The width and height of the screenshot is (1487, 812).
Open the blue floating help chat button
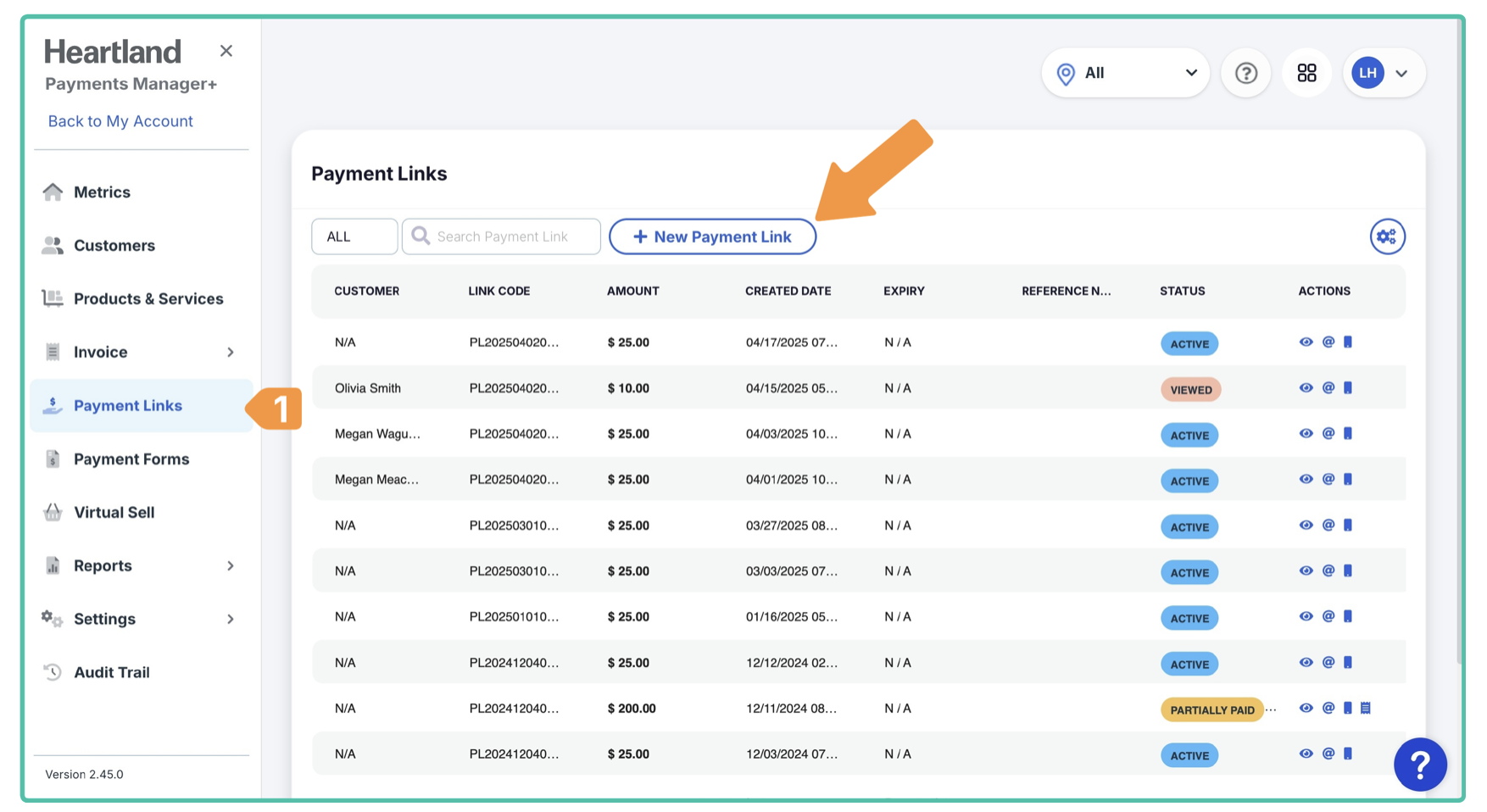(1419, 764)
